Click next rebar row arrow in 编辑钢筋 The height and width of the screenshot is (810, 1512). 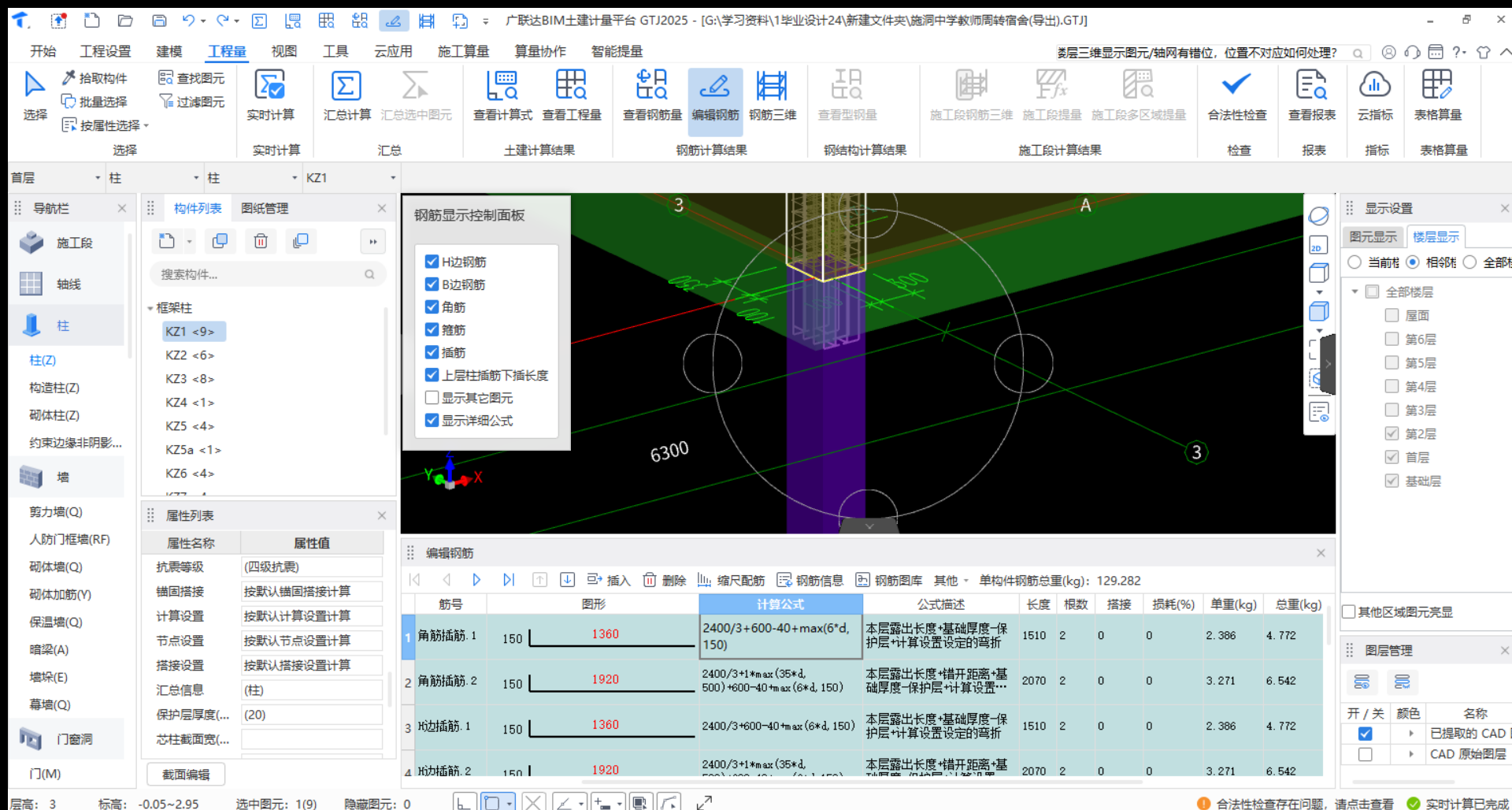point(476,580)
